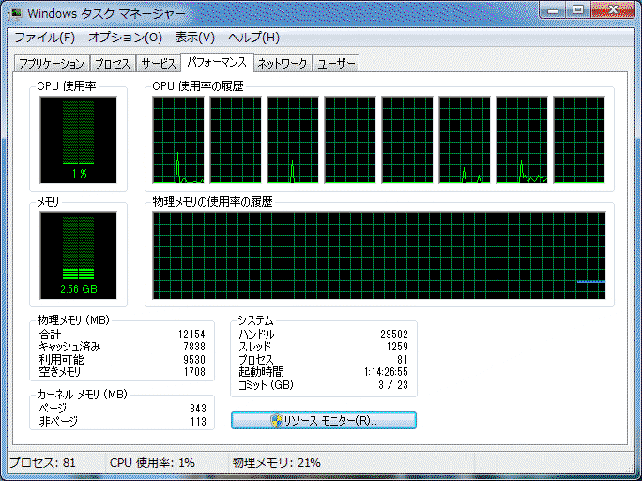The width and height of the screenshot is (642, 481).
Task: Click status bar CPU 使用率: 1% entry
Action: pyautogui.click(x=152, y=463)
